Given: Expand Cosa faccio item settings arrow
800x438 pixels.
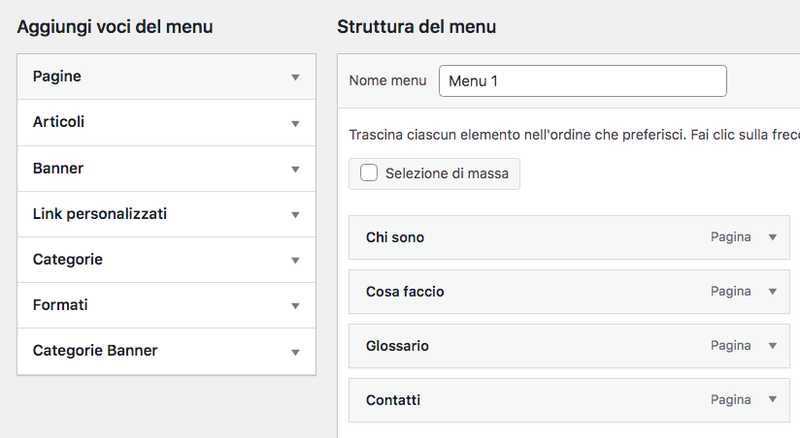Looking at the screenshot, I should pyautogui.click(x=772, y=291).
